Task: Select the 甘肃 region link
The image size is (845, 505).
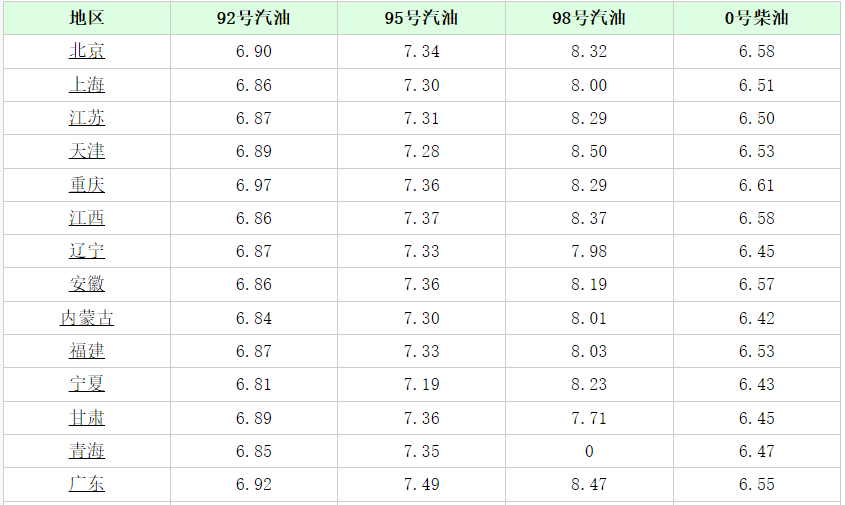Action: point(87,418)
